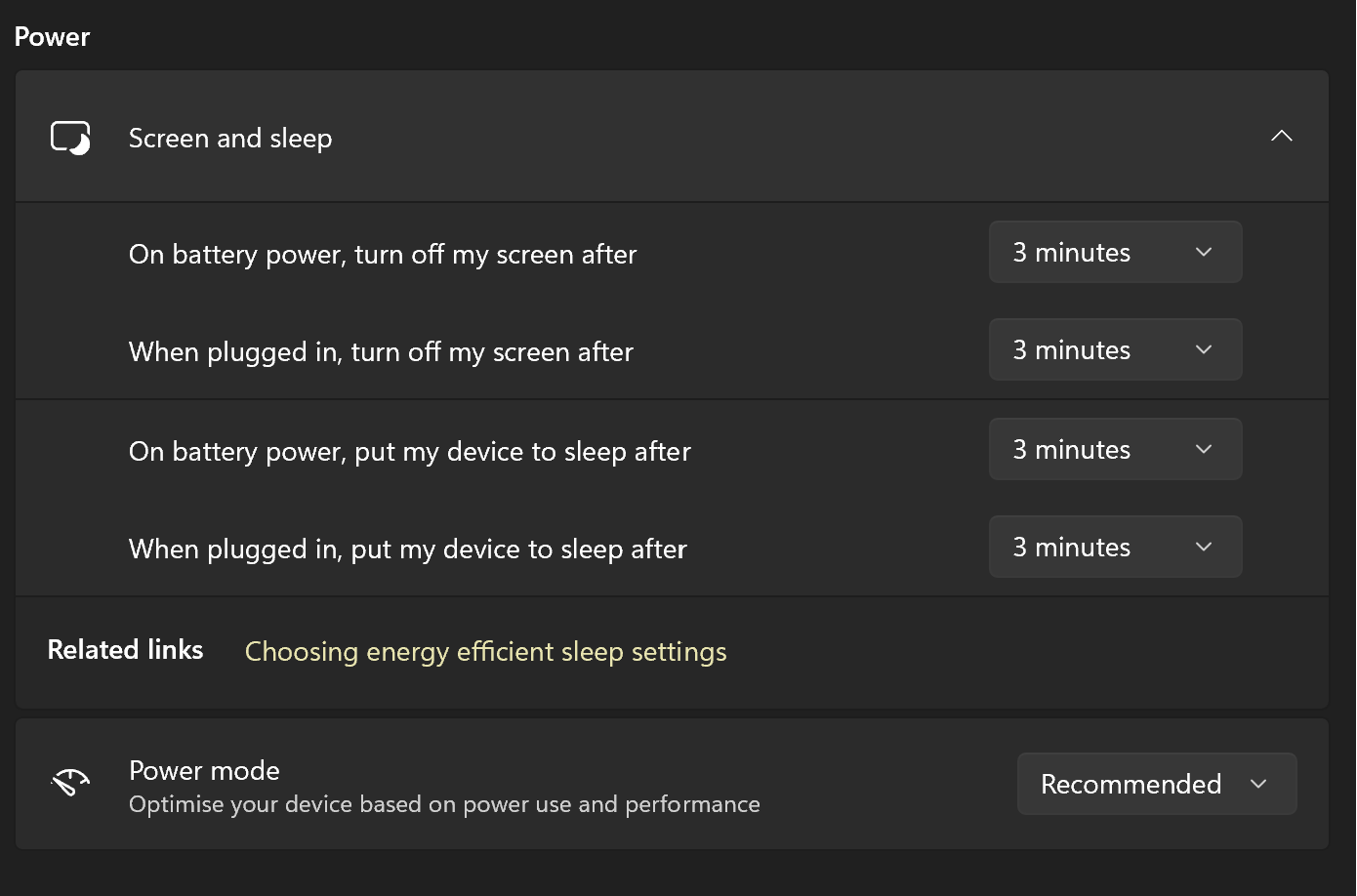Click the chevron arrow in the battery screen-off dropdown
Screen dimensions: 1357x896
coord(1204,253)
